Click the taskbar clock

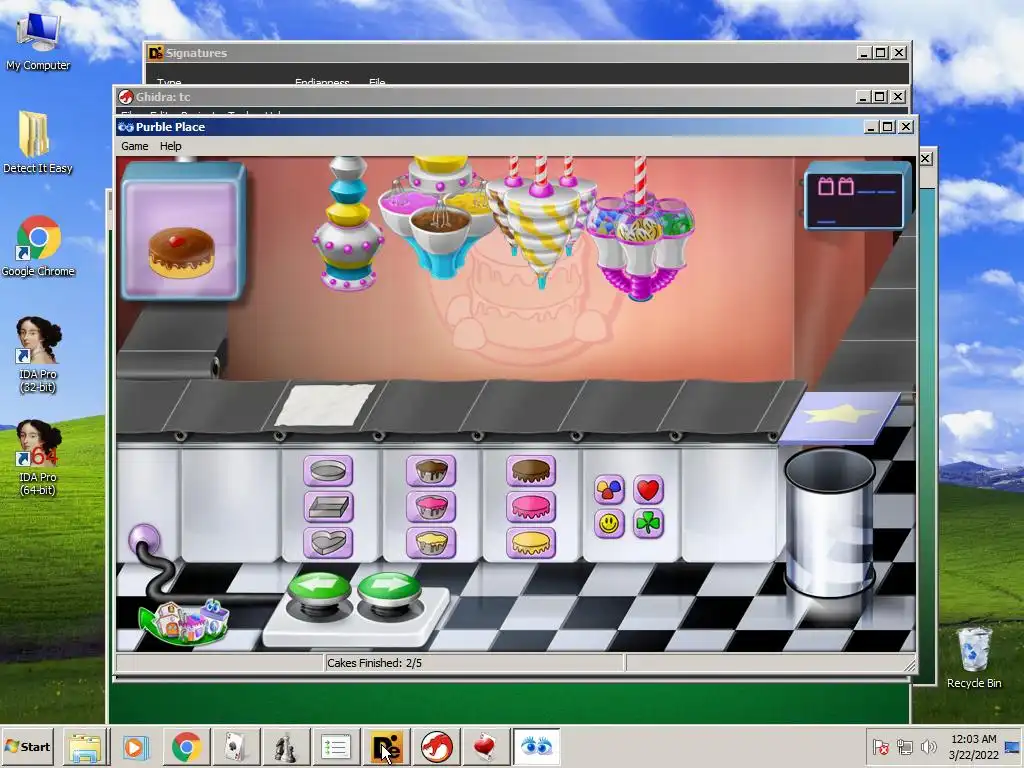[974, 746]
